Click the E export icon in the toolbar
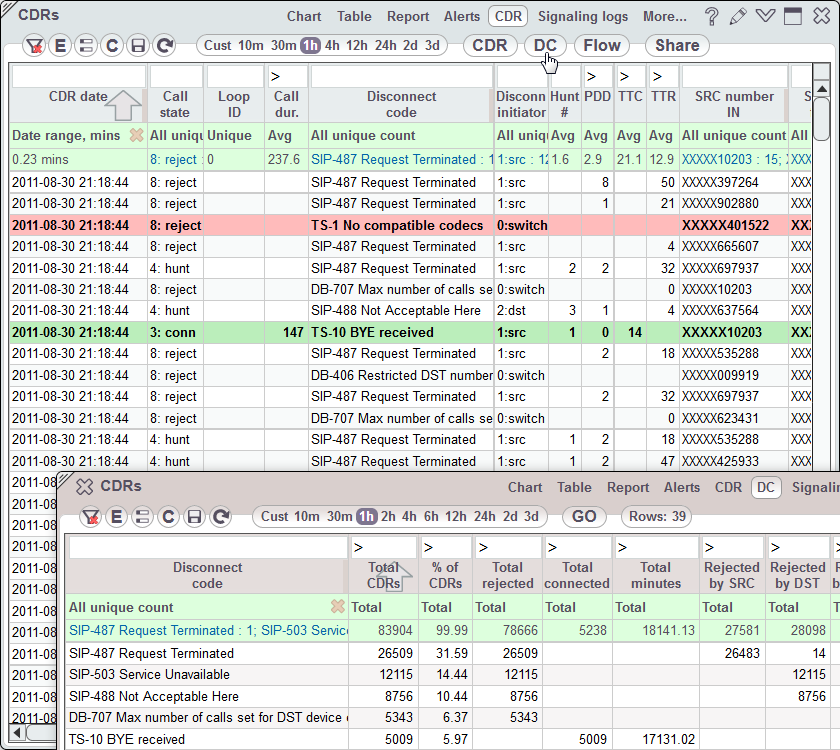 coord(62,45)
